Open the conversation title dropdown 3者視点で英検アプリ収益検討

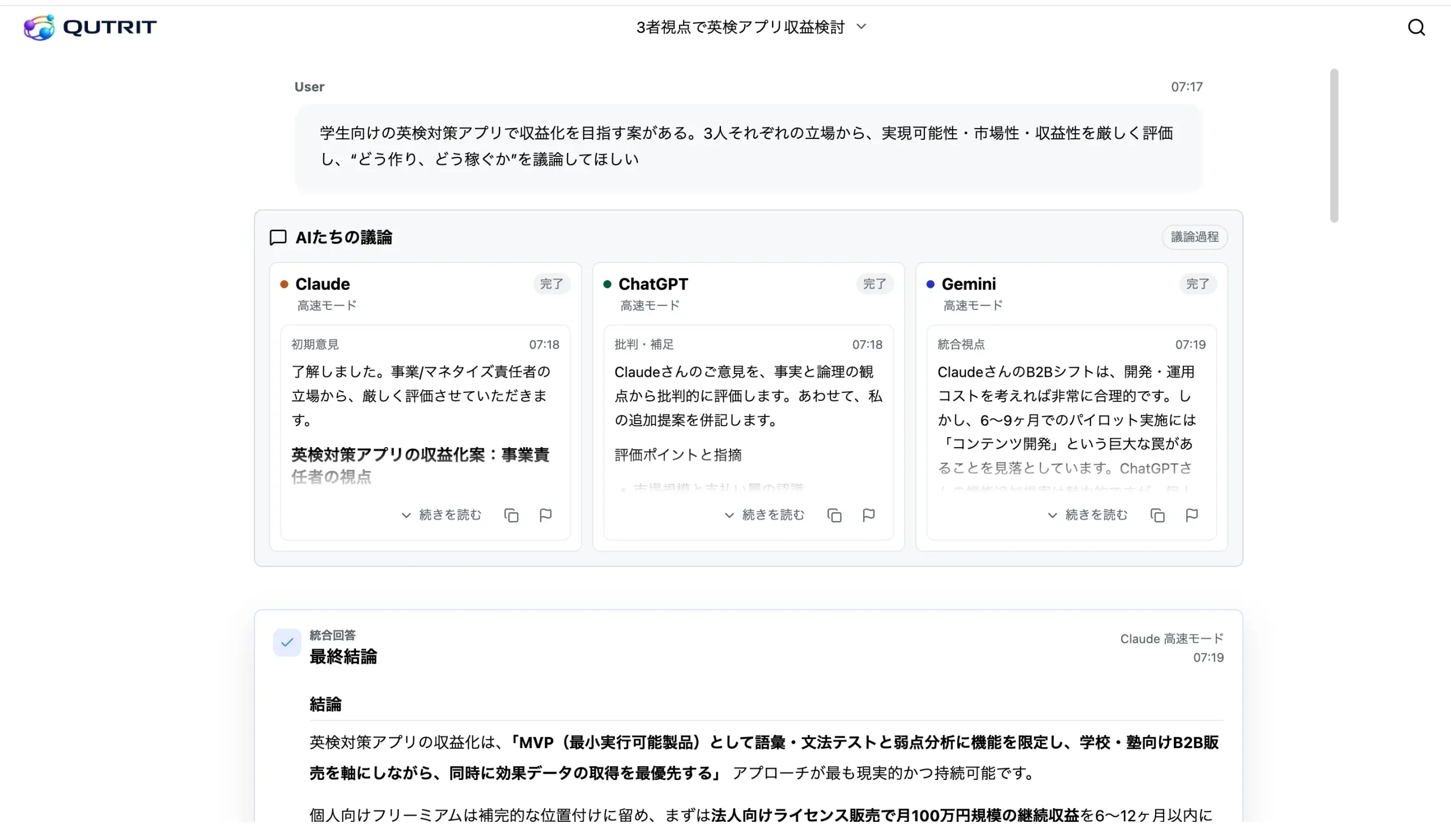pyautogui.click(x=751, y=27)
